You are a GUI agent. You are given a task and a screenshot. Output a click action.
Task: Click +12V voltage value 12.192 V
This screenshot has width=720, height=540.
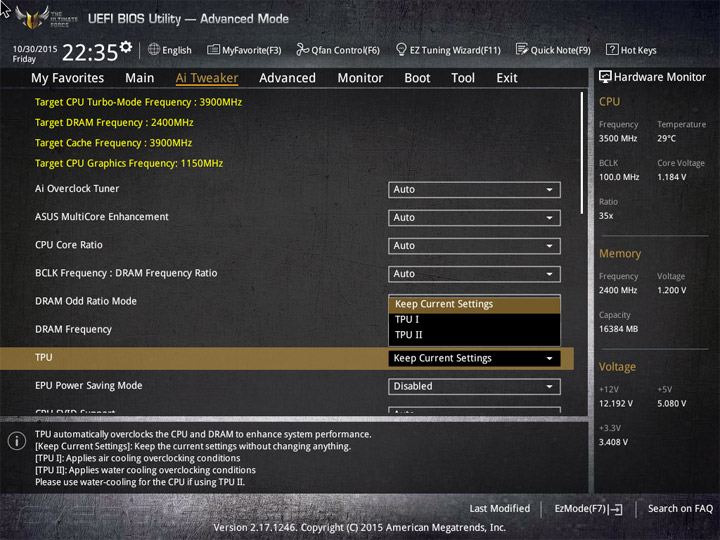(x=615, y=403)
